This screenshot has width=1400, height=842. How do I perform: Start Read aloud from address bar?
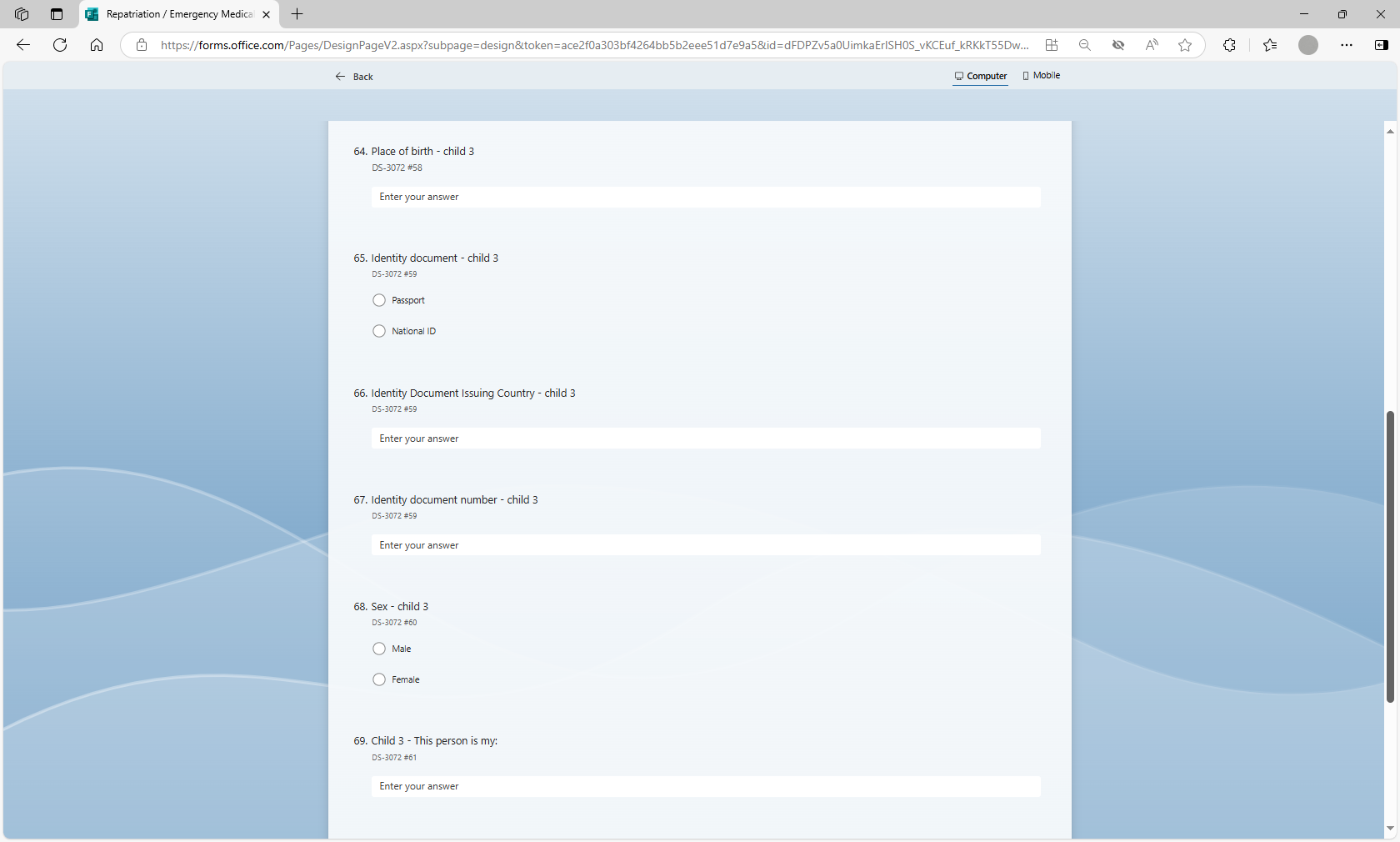coord(1152,45)
